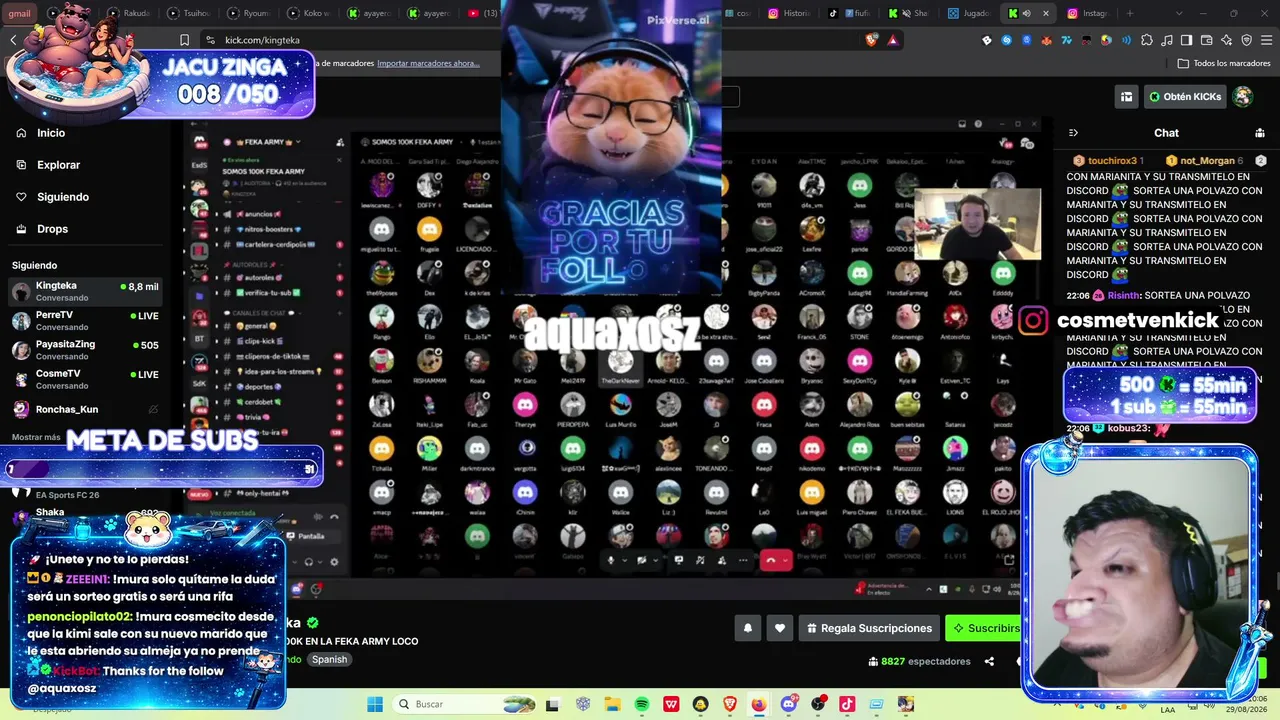This screenshot has width=1280, height=720.
Task: Open OBS Studio from the taskbar
Action: pos(818,704)
